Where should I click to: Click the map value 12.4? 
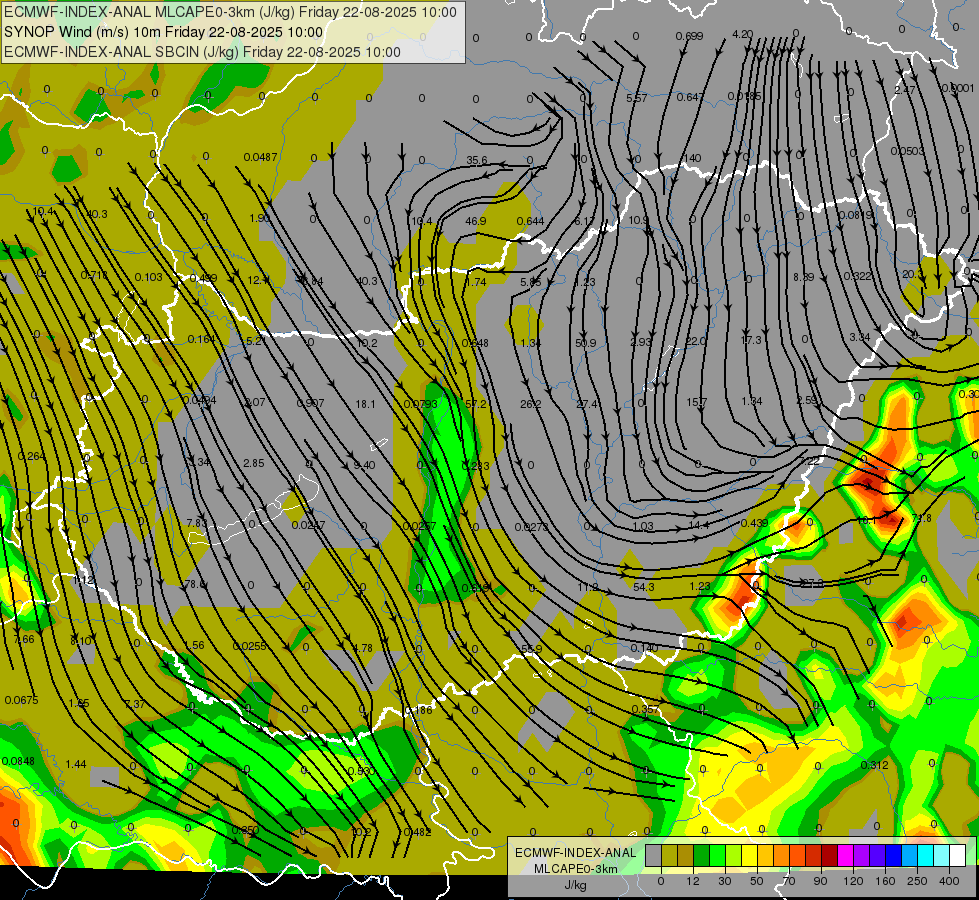[x=258, y=280]
